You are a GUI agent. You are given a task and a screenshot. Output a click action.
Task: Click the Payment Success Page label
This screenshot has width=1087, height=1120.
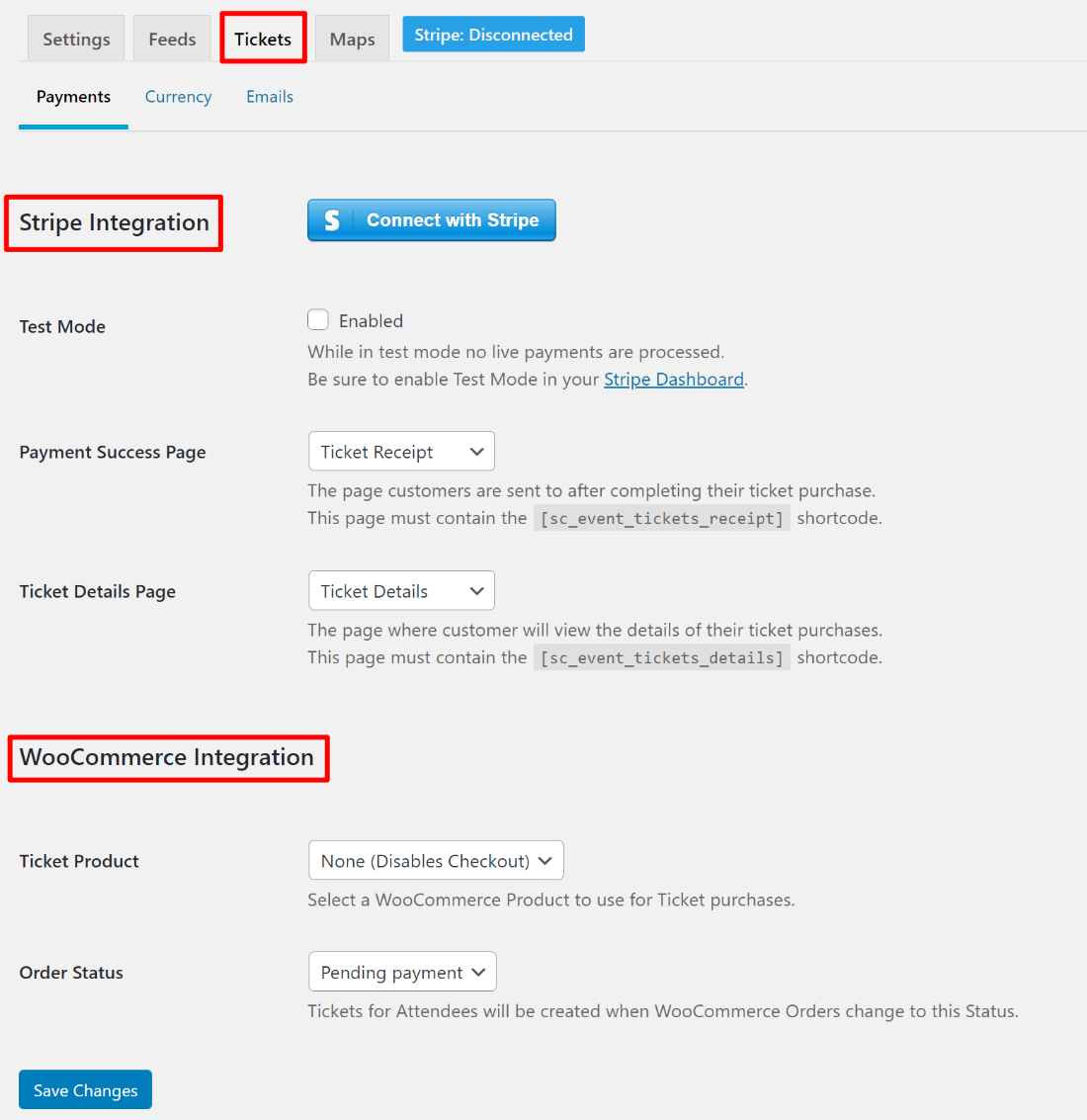tap(112, 452)
